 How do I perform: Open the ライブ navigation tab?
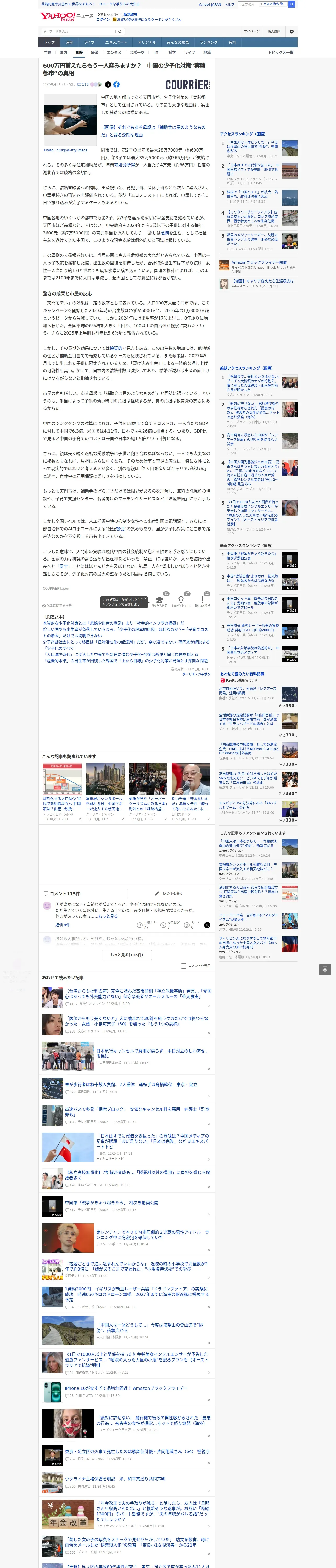point(89,43)
